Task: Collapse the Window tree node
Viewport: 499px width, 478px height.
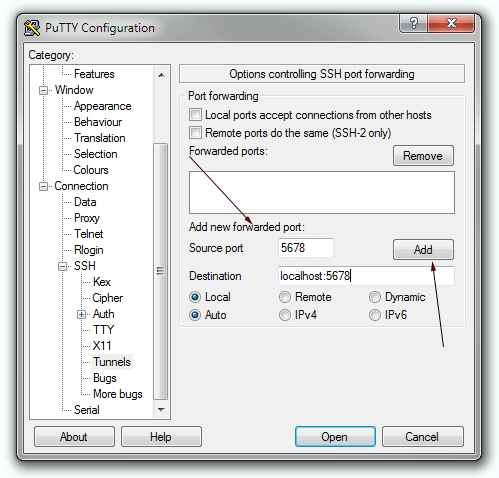Action: 43,90
